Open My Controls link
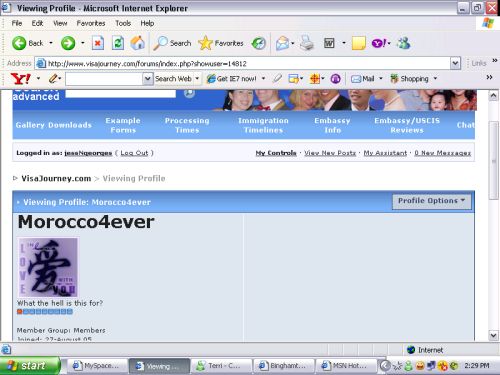This screenshot has height=375, width=500. pyautogui.click(x=276, y=153)
